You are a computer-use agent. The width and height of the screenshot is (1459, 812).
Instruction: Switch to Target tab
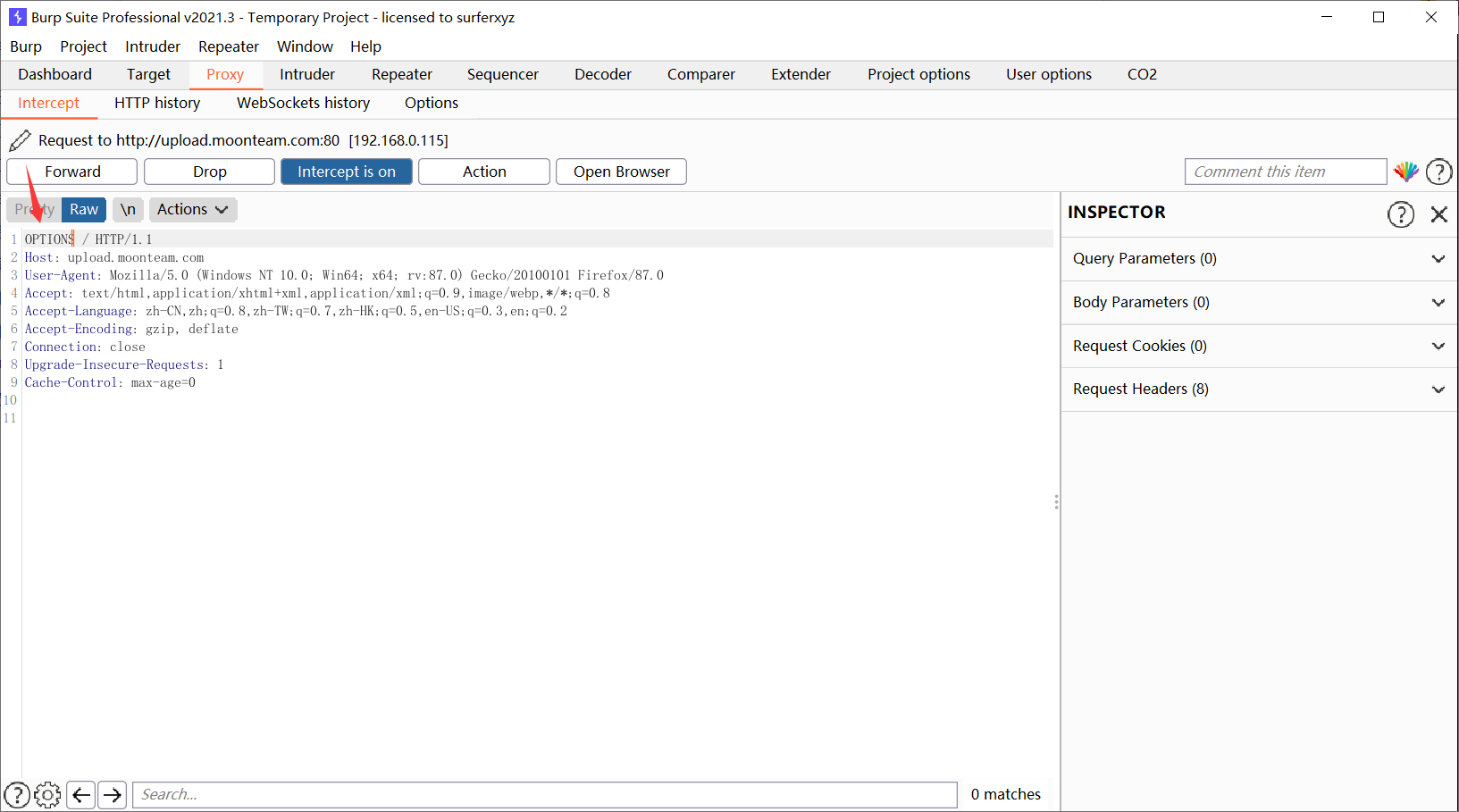coord(148,74)
